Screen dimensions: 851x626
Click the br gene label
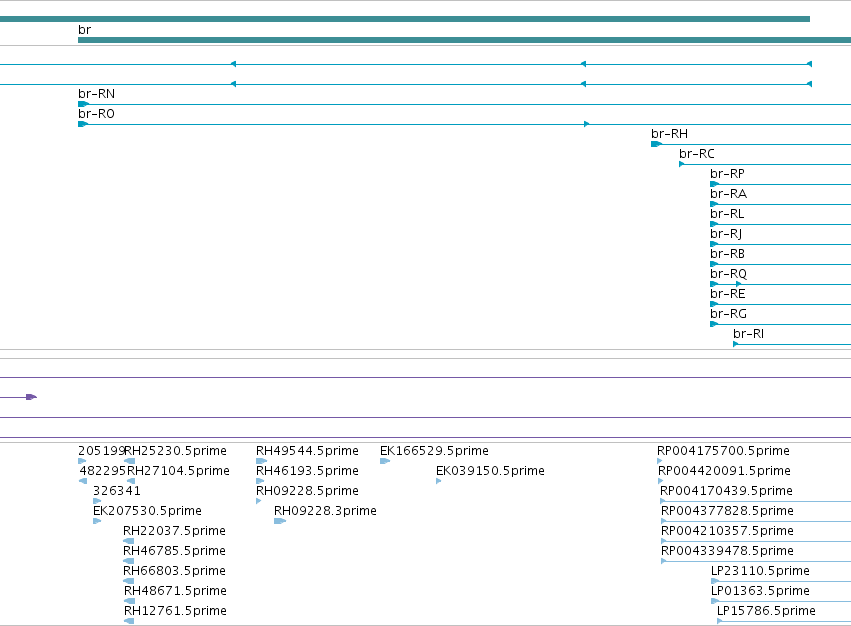[x=84, y=30]
